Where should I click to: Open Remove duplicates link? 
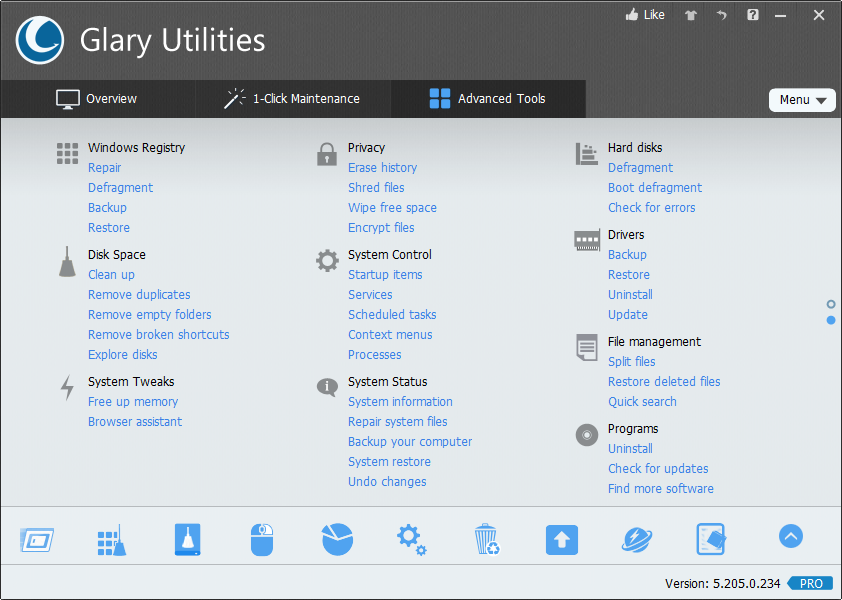(139, 294)
